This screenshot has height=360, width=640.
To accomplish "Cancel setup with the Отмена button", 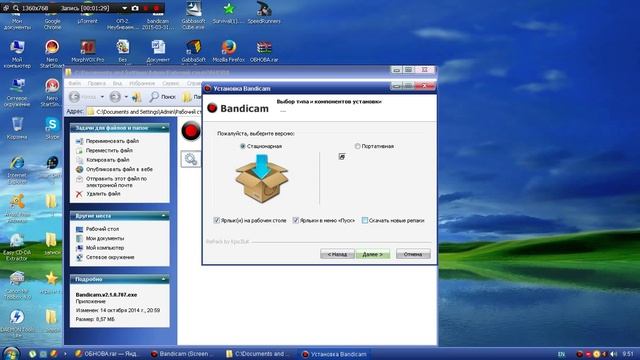I will coord(413,254).
